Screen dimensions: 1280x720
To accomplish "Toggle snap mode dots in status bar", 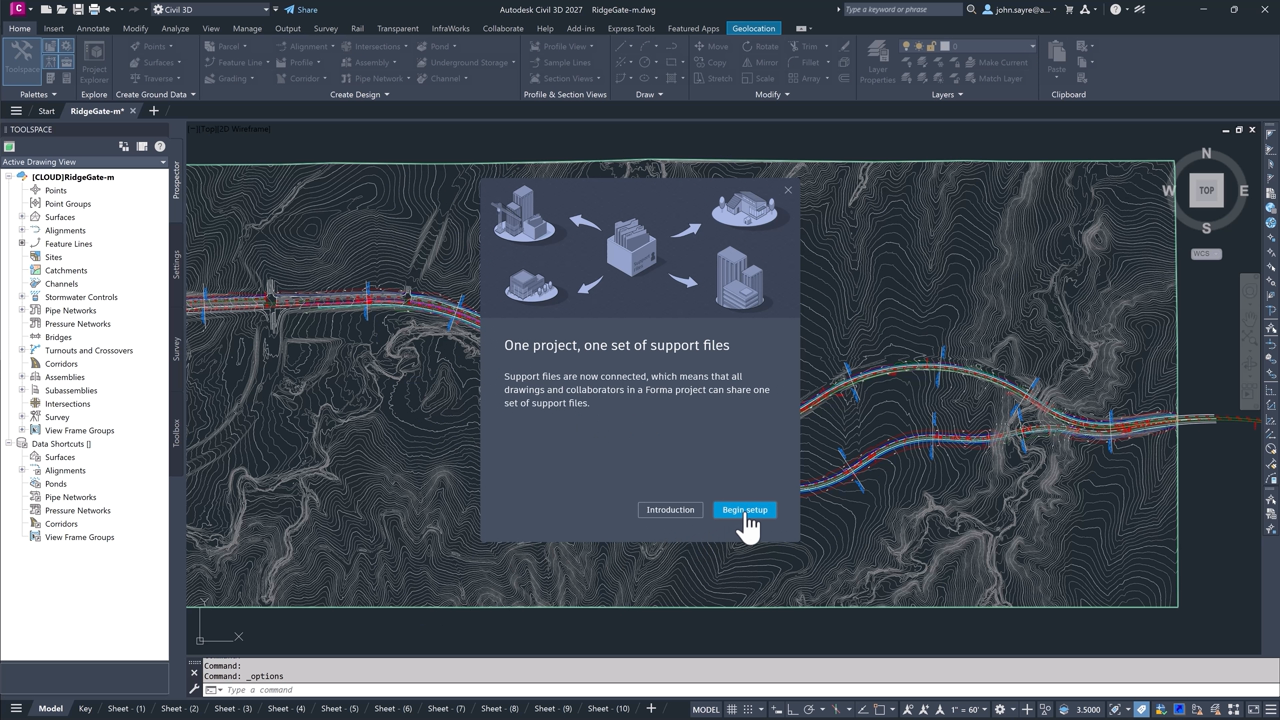I will (x=748, y=709).
